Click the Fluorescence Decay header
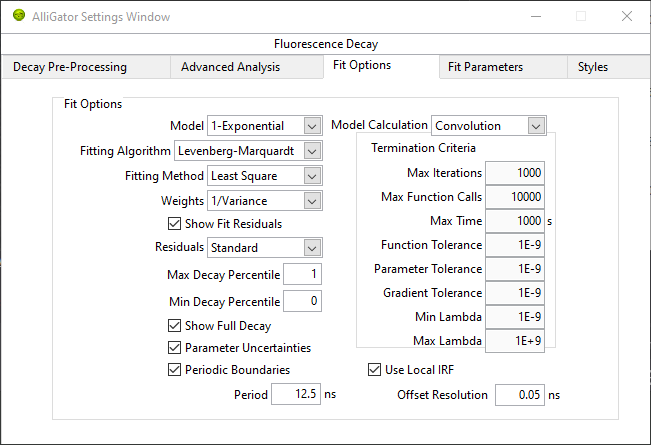 coord(326,44)
